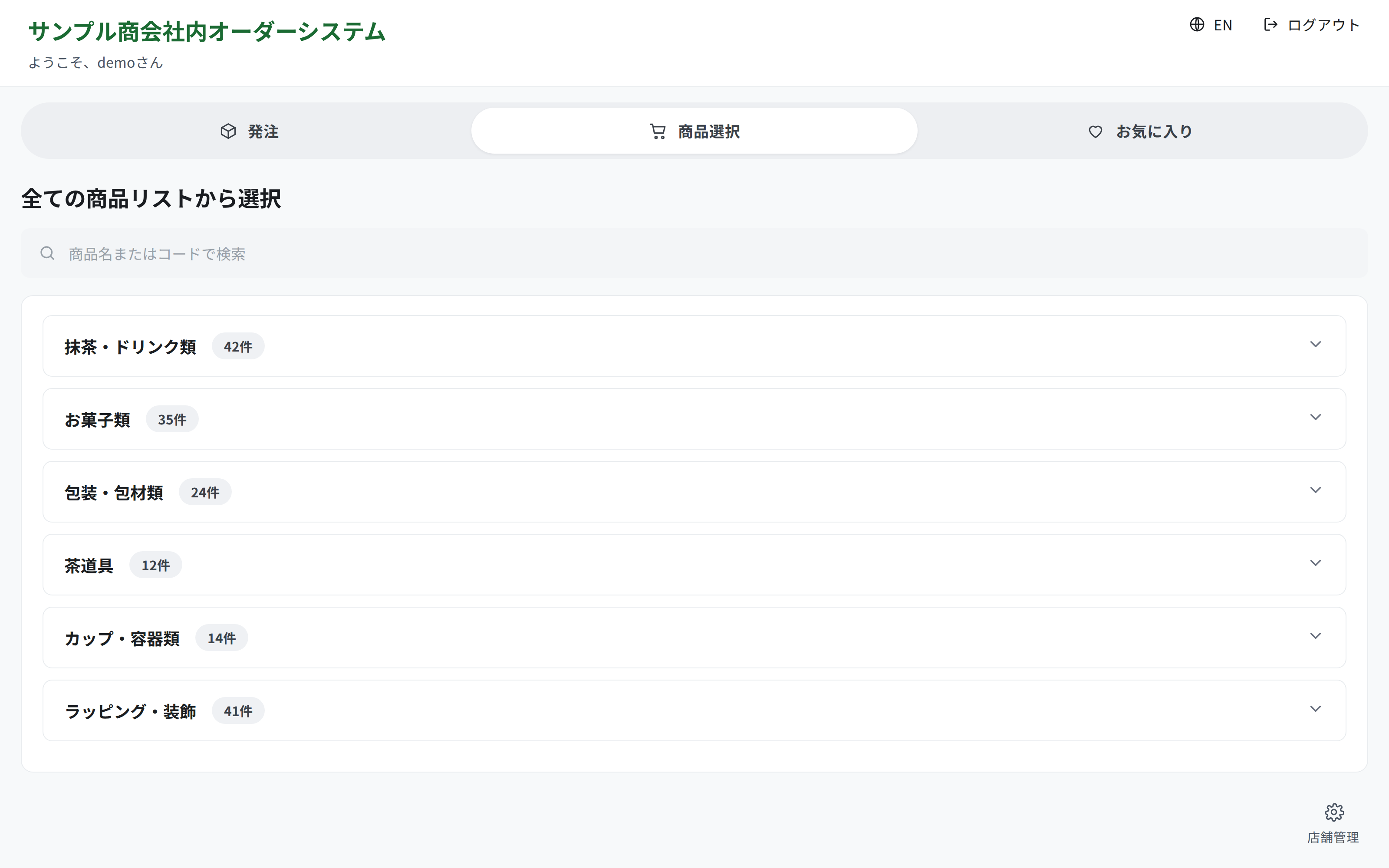Select the 商品選択 tab

coord(694,131)
